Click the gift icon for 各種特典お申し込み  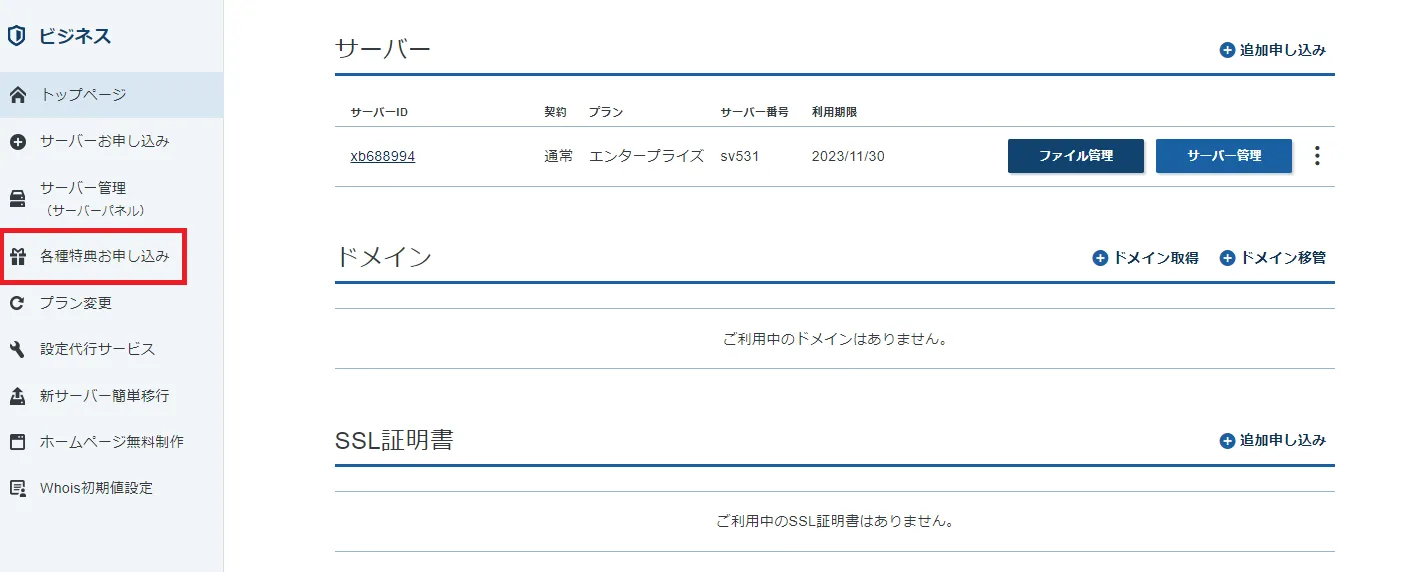point(17,257)
